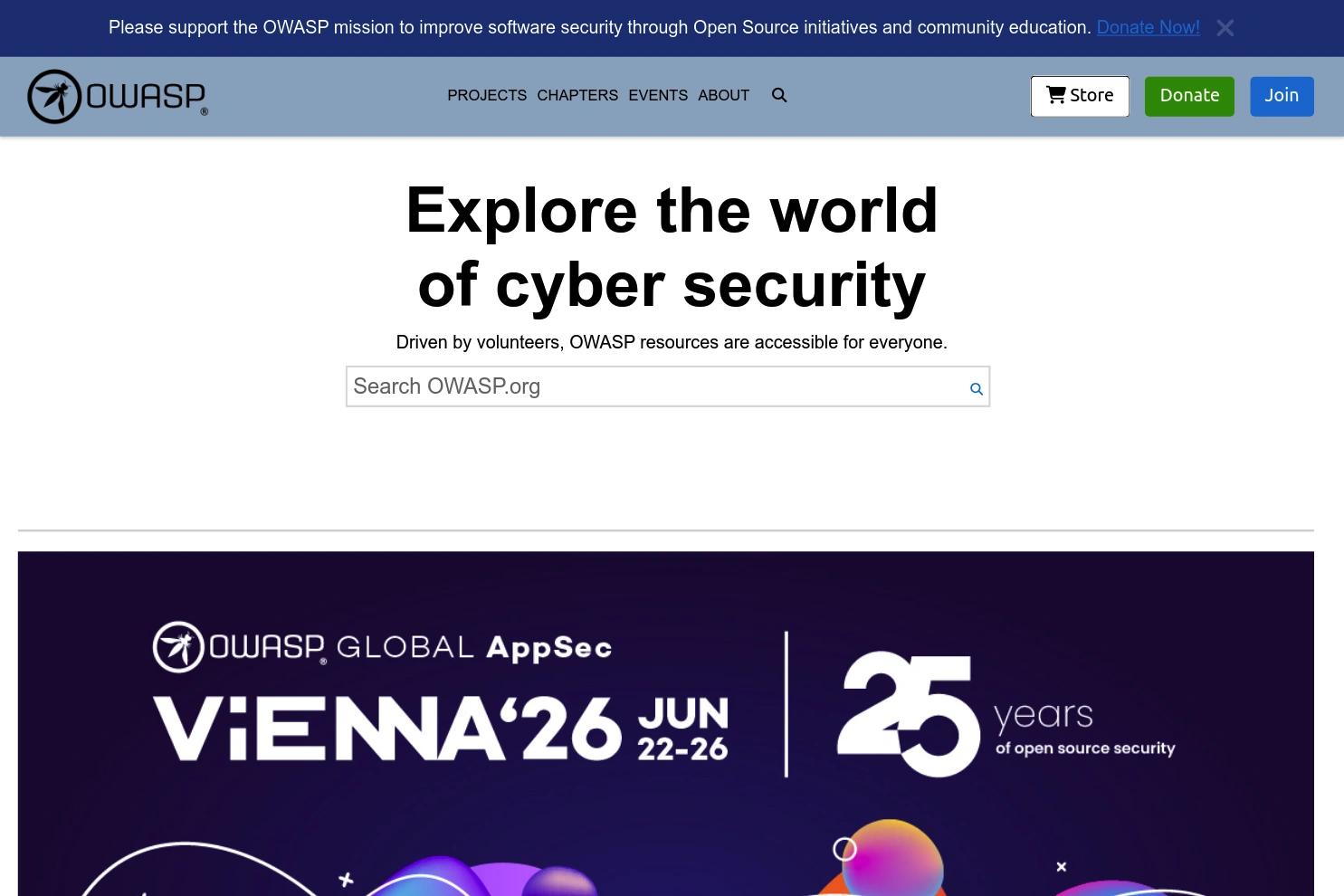Open the CHAPTERS menu

pos(577,95)
